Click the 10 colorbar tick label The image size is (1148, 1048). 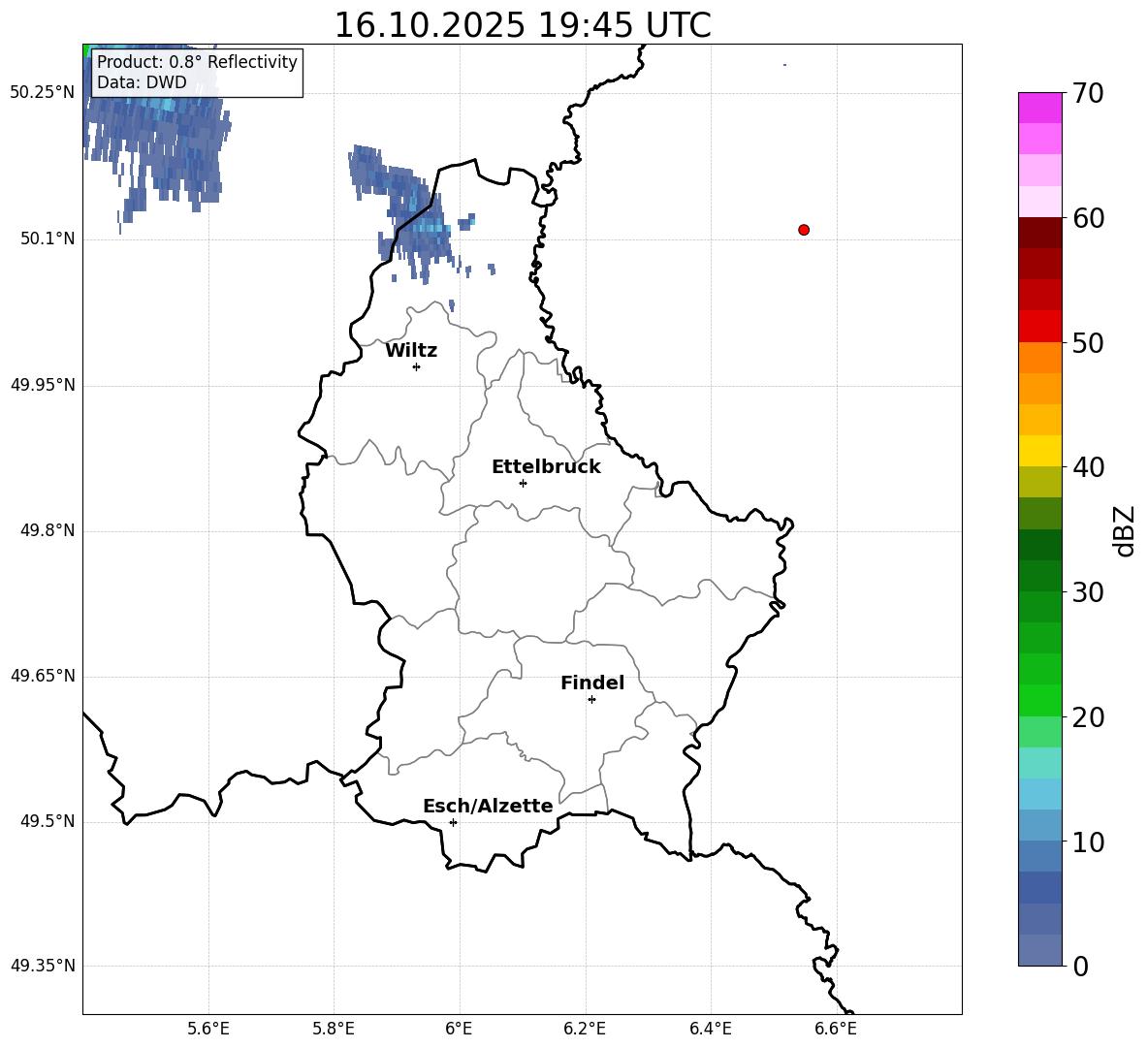(x=1088, y=842)
